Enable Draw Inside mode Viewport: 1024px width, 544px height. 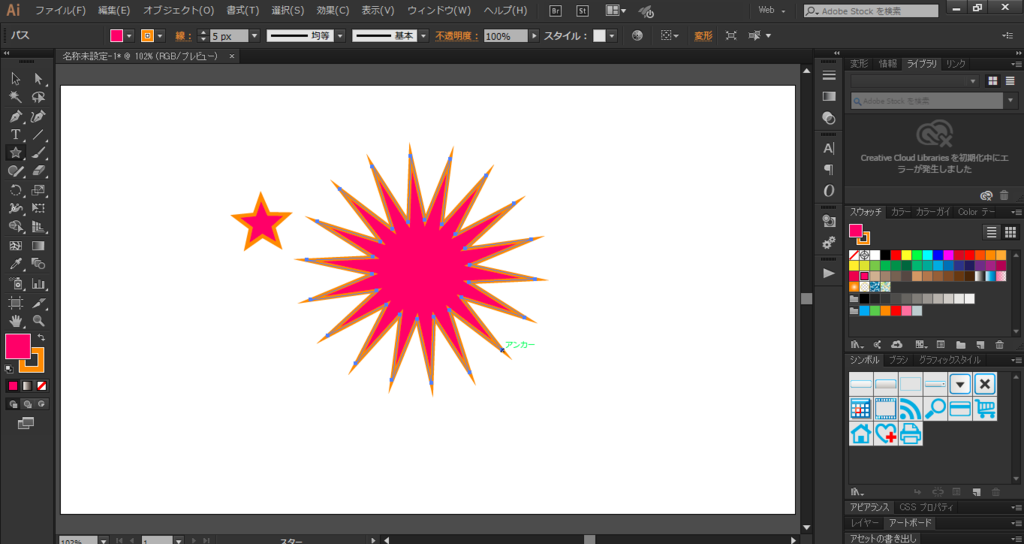click(42, 404)
